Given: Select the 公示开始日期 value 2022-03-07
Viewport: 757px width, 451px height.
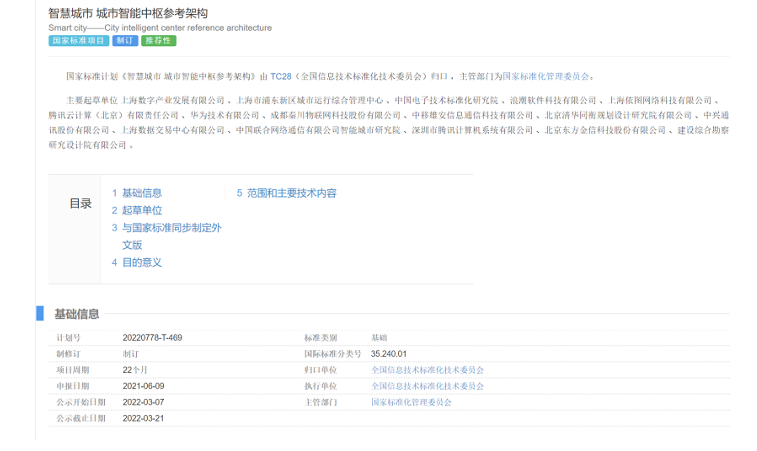Looking at the screenshot, I should tap(143, 402).
